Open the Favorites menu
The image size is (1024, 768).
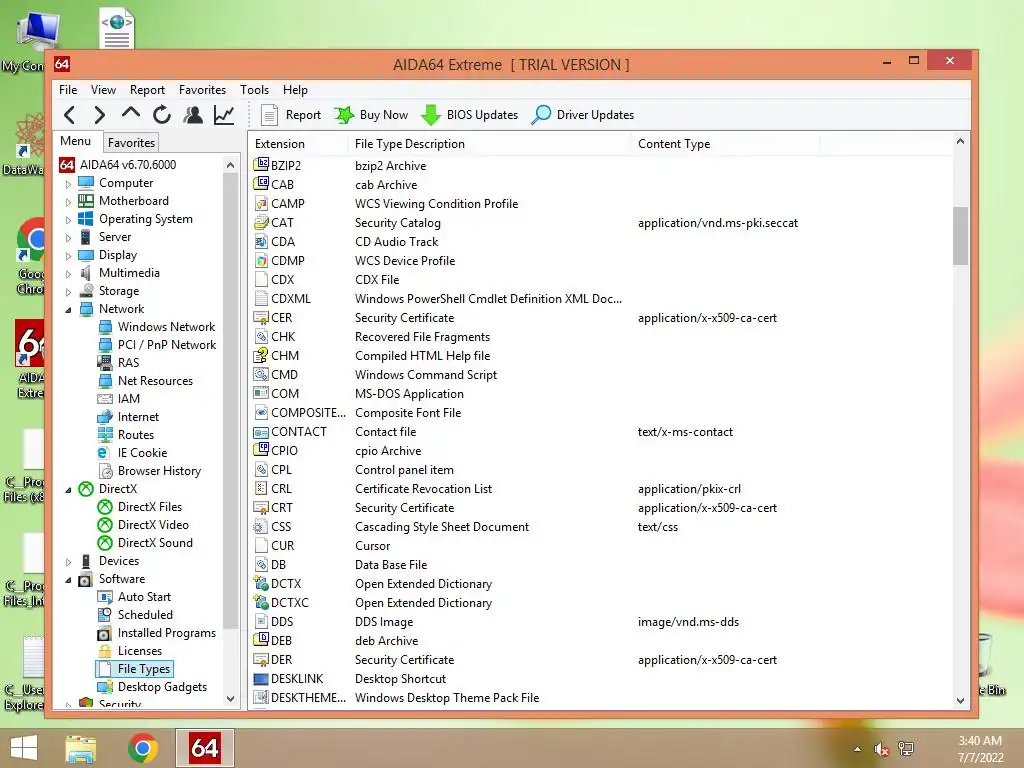(x=202, y=90)
